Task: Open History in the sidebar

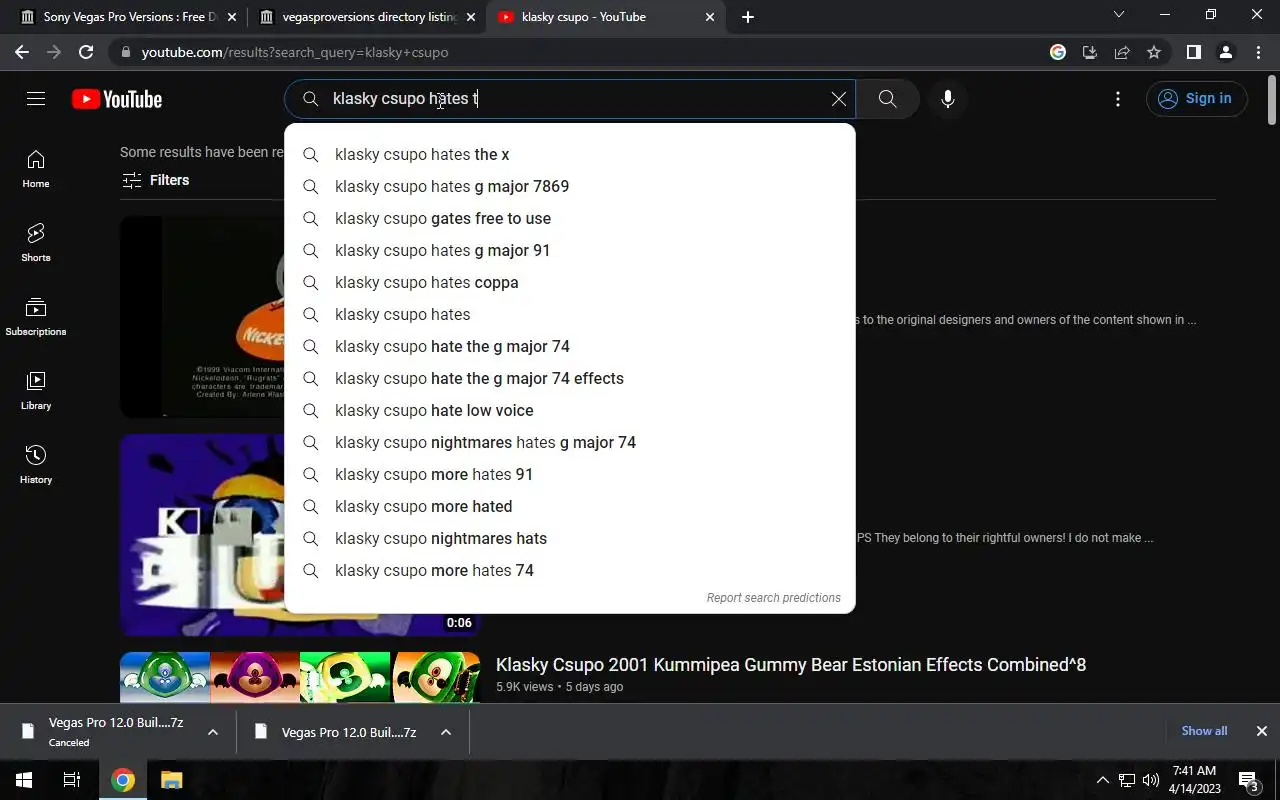Action: click(36, 465)
